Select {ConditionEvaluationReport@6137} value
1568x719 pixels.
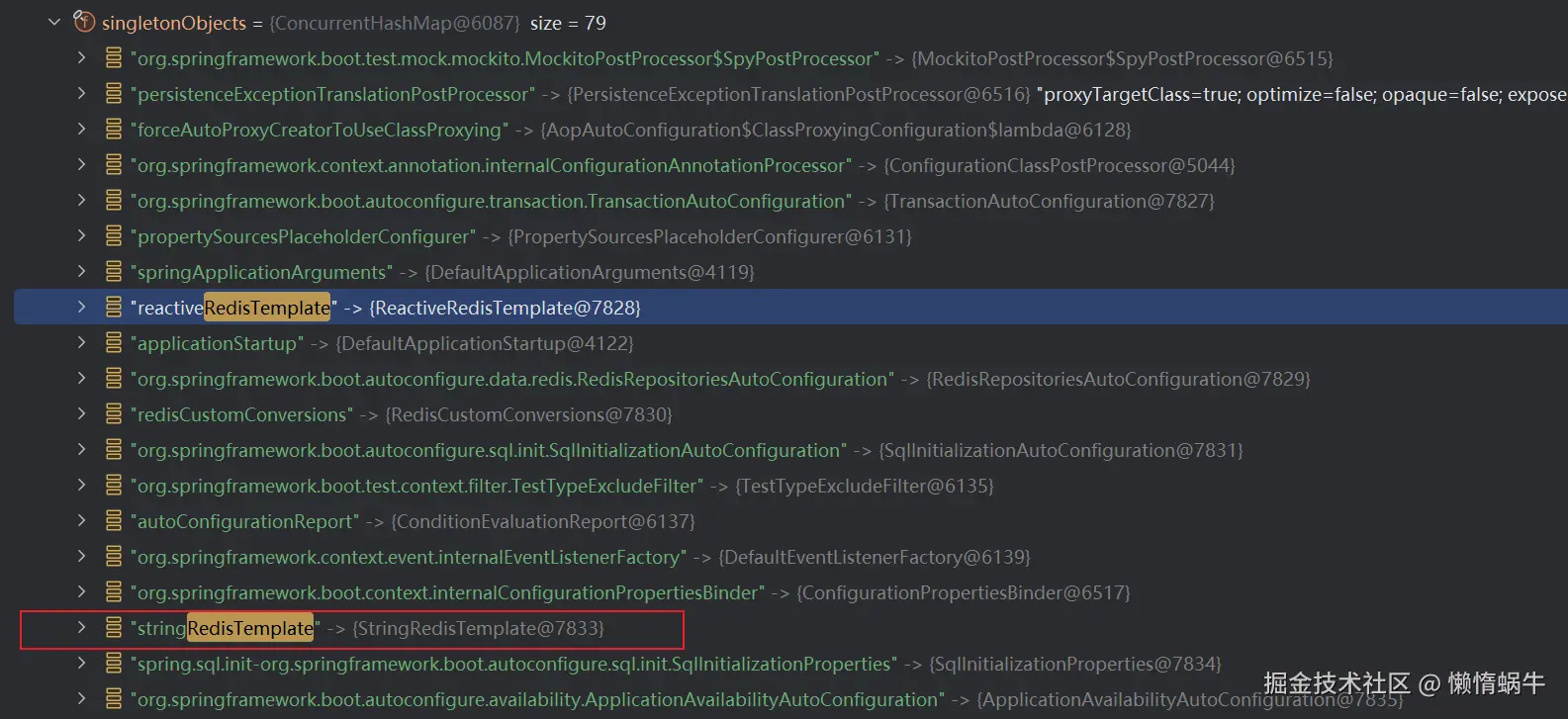pos(543,521)
